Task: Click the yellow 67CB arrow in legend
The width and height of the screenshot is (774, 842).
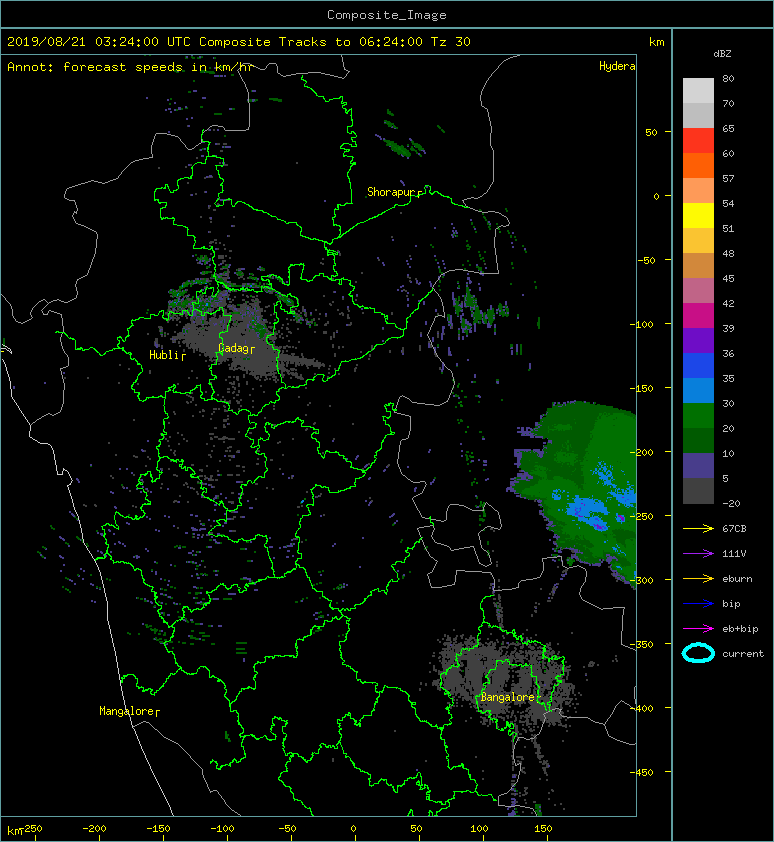Action: 698,529
